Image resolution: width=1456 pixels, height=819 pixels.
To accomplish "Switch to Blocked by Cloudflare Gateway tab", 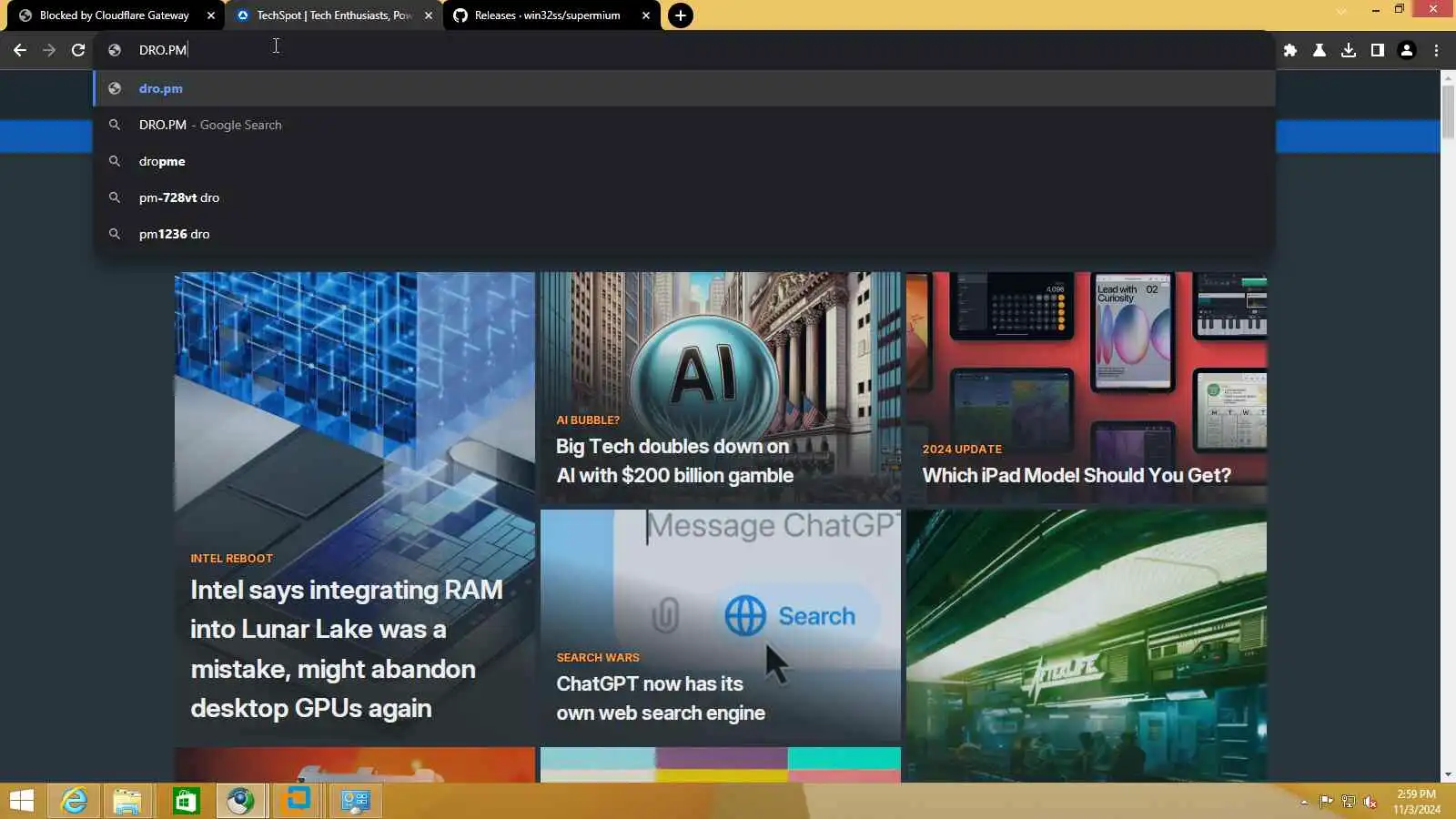I will pos(116,15).
